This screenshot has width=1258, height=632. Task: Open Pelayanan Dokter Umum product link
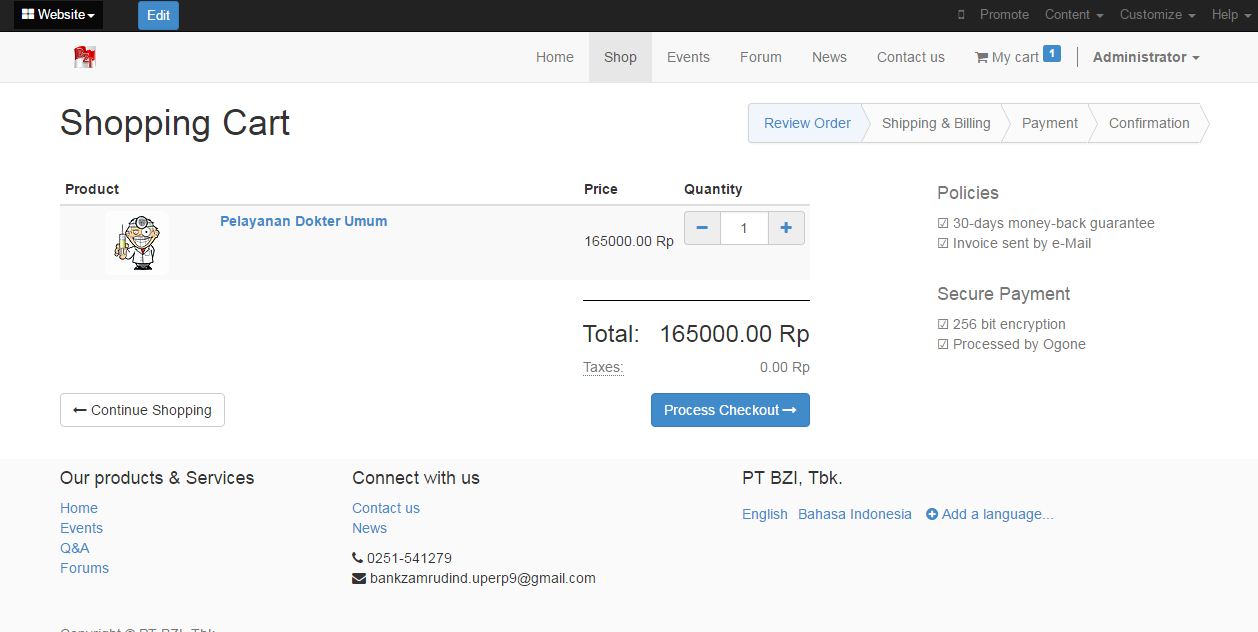point(303,221)
